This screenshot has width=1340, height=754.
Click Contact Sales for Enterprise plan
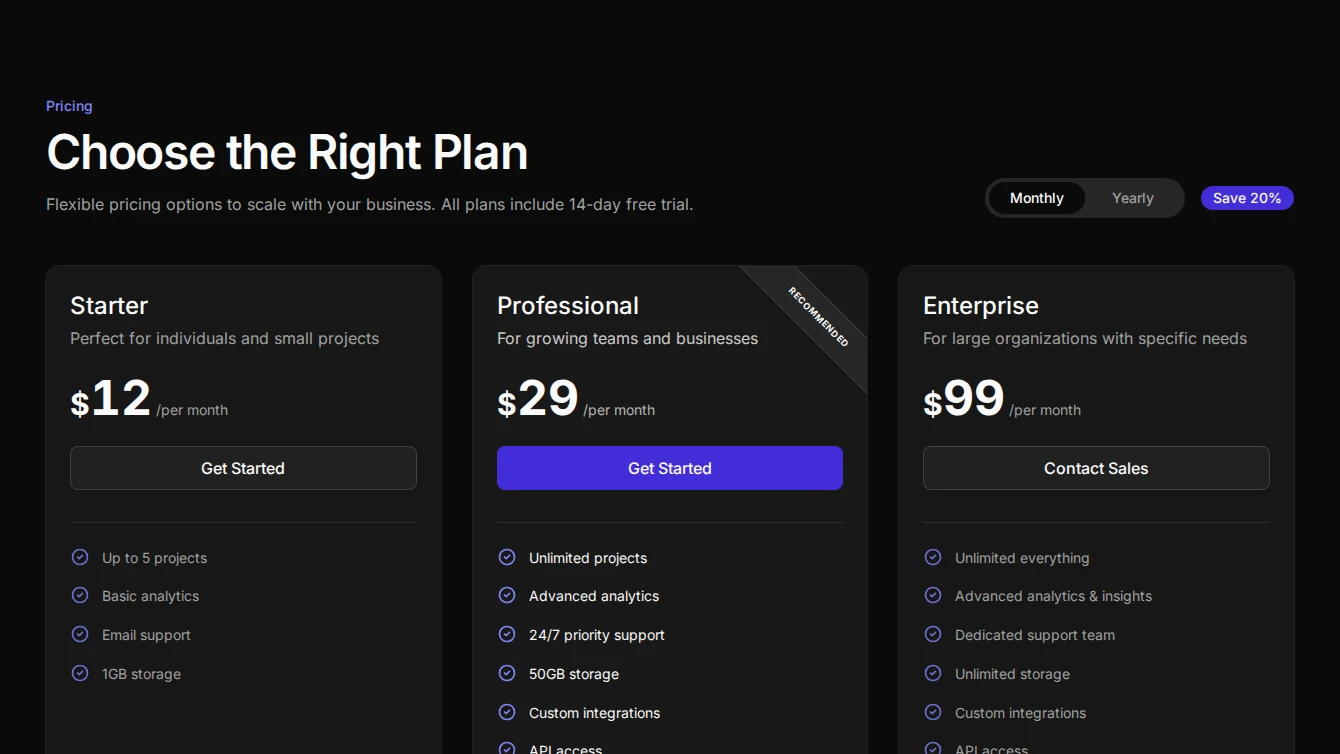click(1096, 468)
